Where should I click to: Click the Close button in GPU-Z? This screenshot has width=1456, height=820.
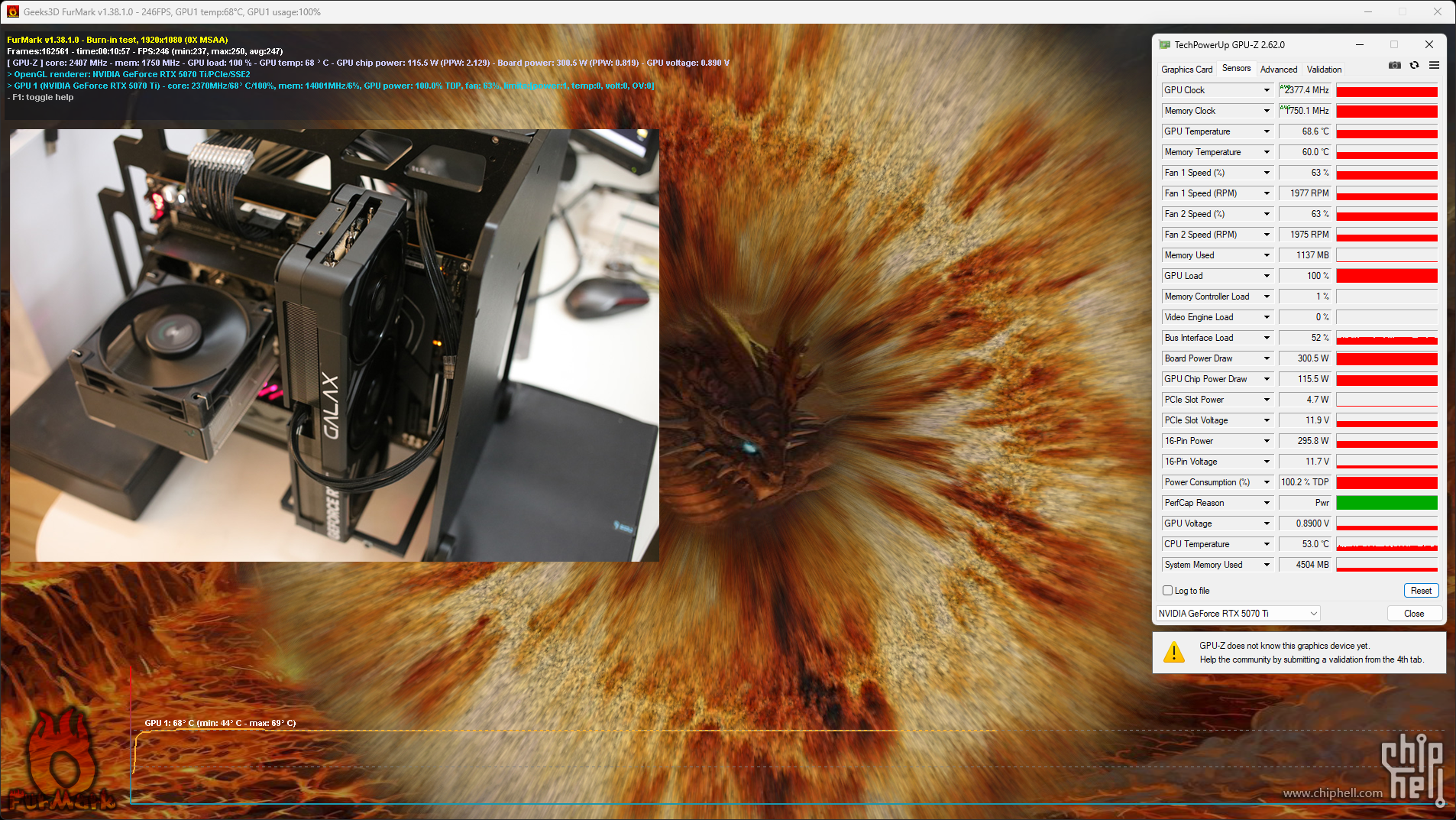1414,614
